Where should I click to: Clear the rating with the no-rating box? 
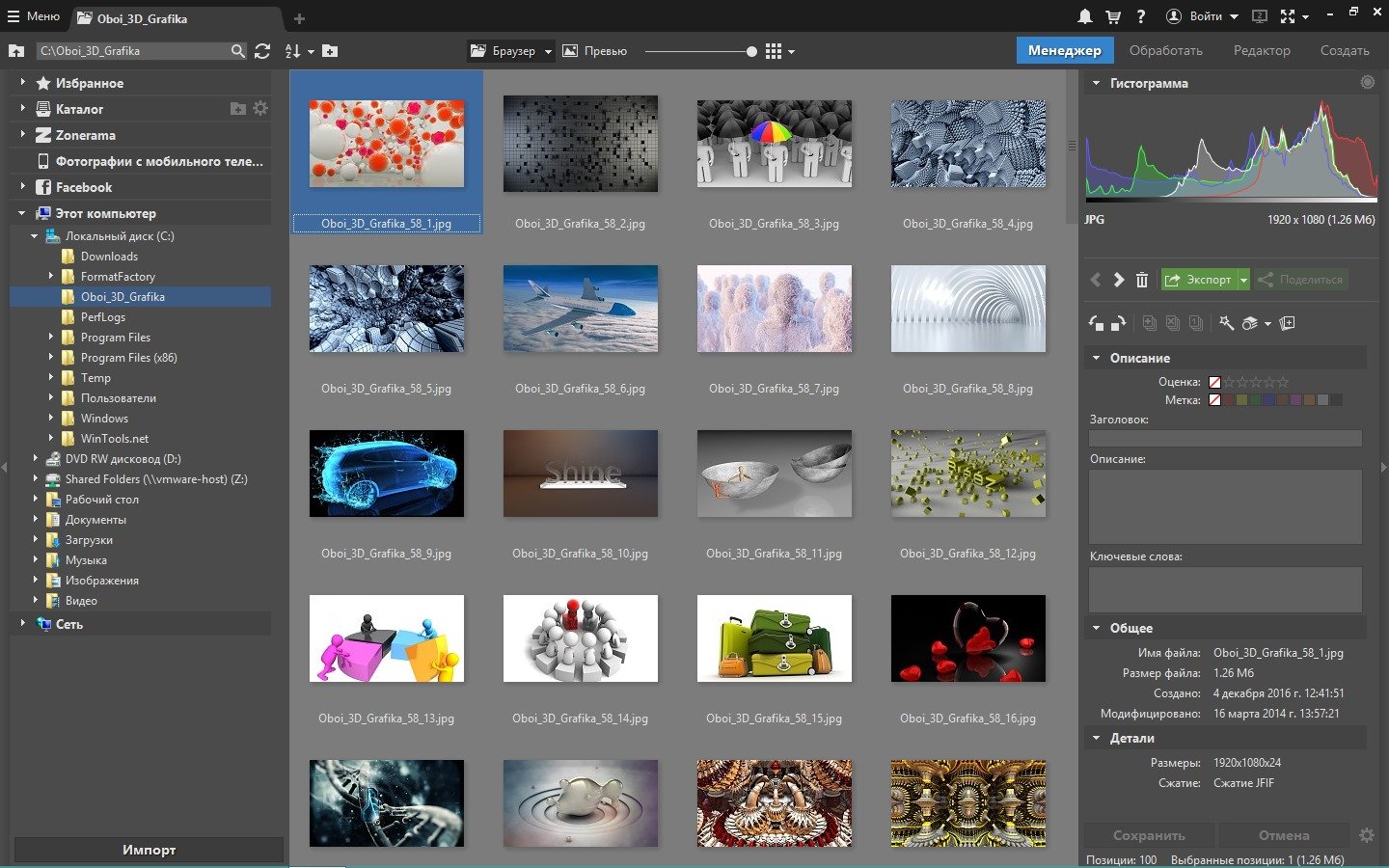click(x=1214, y=382)
